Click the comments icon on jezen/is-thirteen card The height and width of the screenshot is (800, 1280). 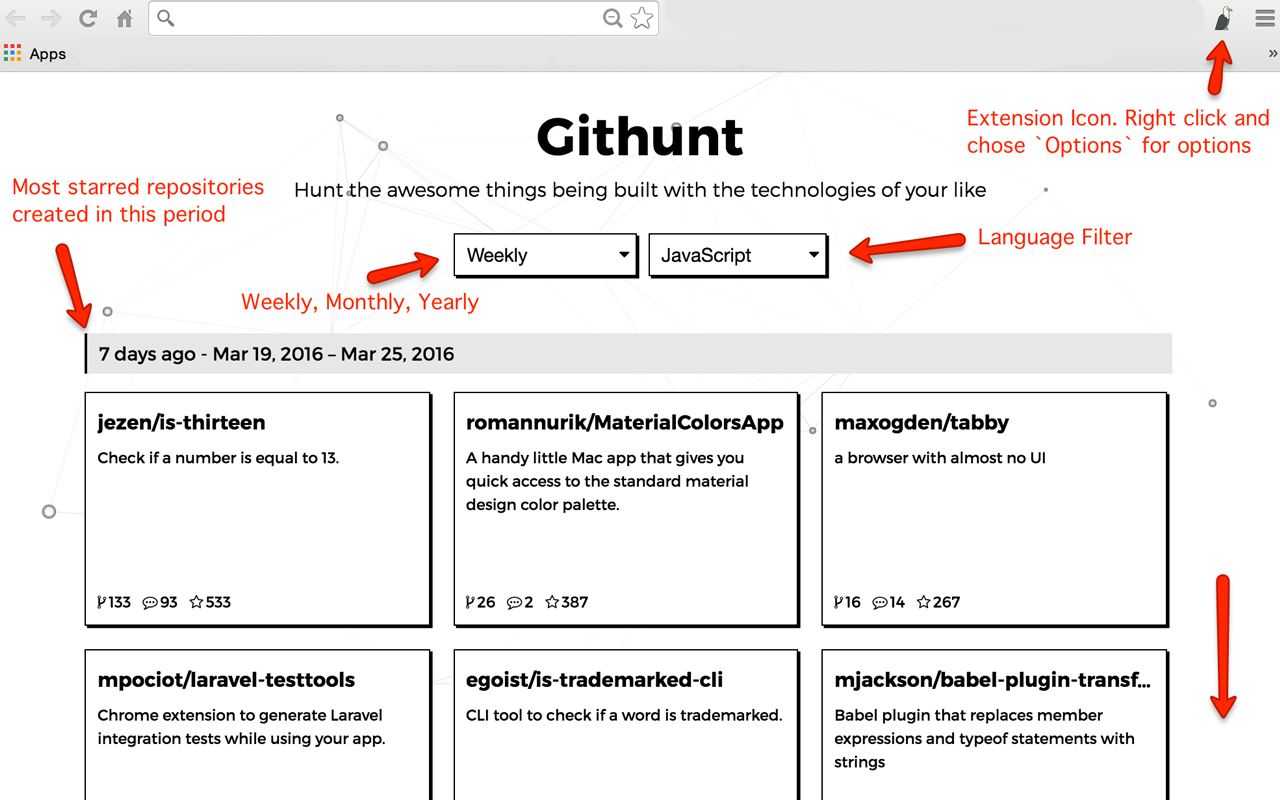150,602
